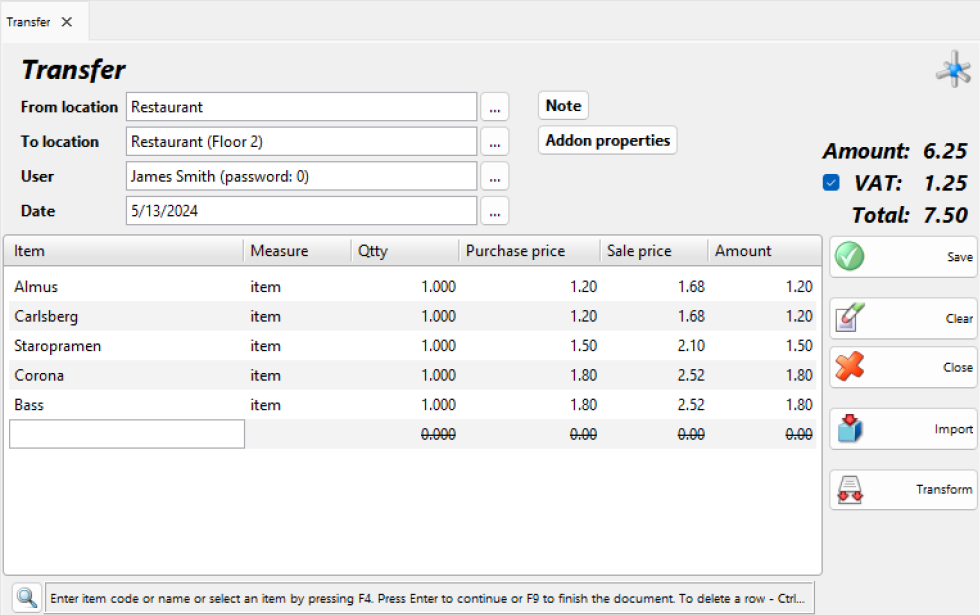
Task: Open the User selection picker
Action: (494, 176)
